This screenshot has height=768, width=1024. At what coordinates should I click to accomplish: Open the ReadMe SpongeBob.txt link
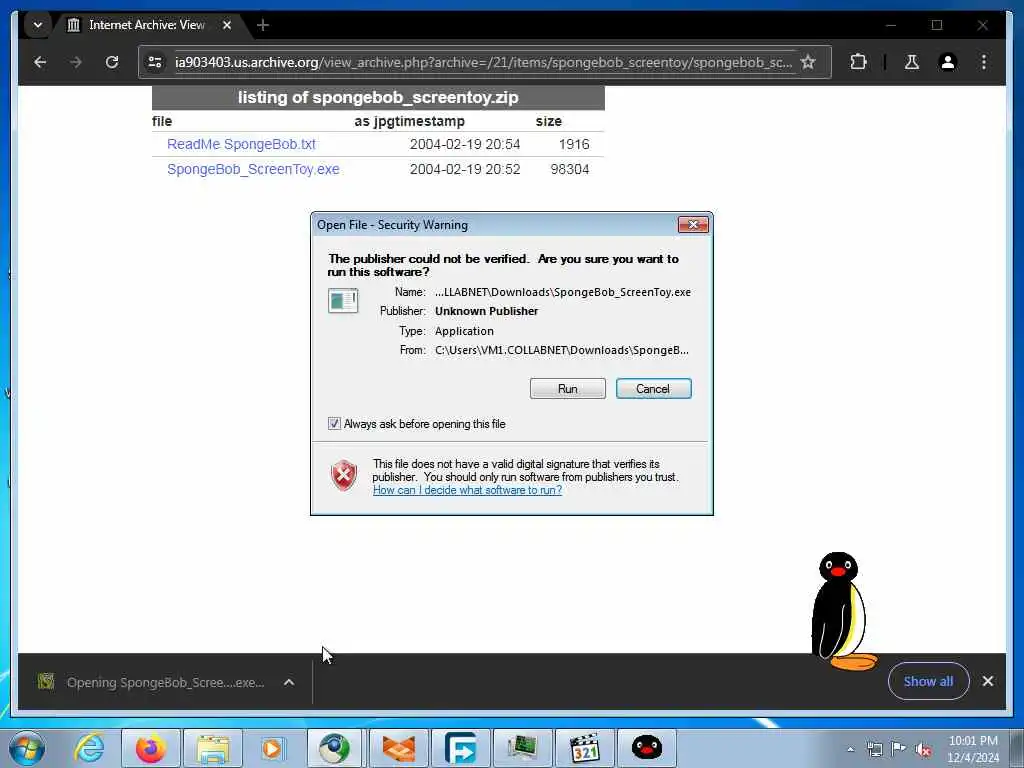(x=241, y=144)
